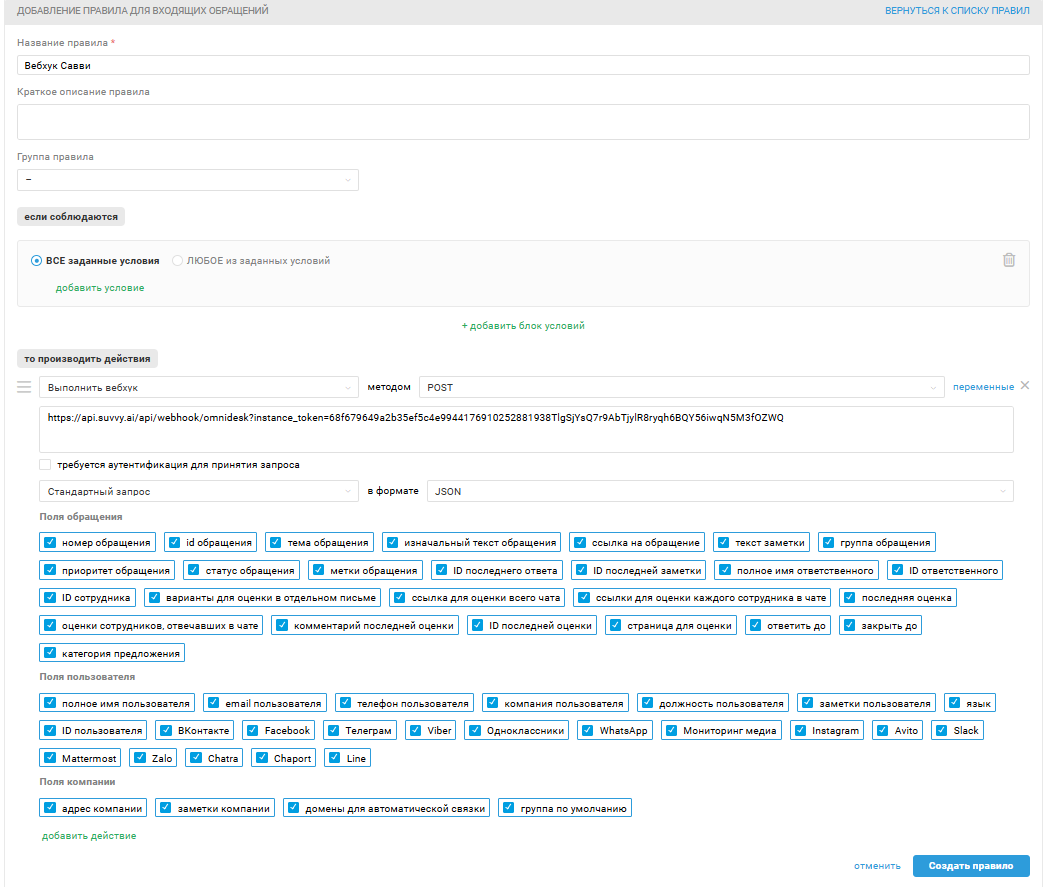This screenshot has height=887, width=1051.
Task: Expand the 'Выполнить вебхук' action dropdown
Action: click(198, 387)
